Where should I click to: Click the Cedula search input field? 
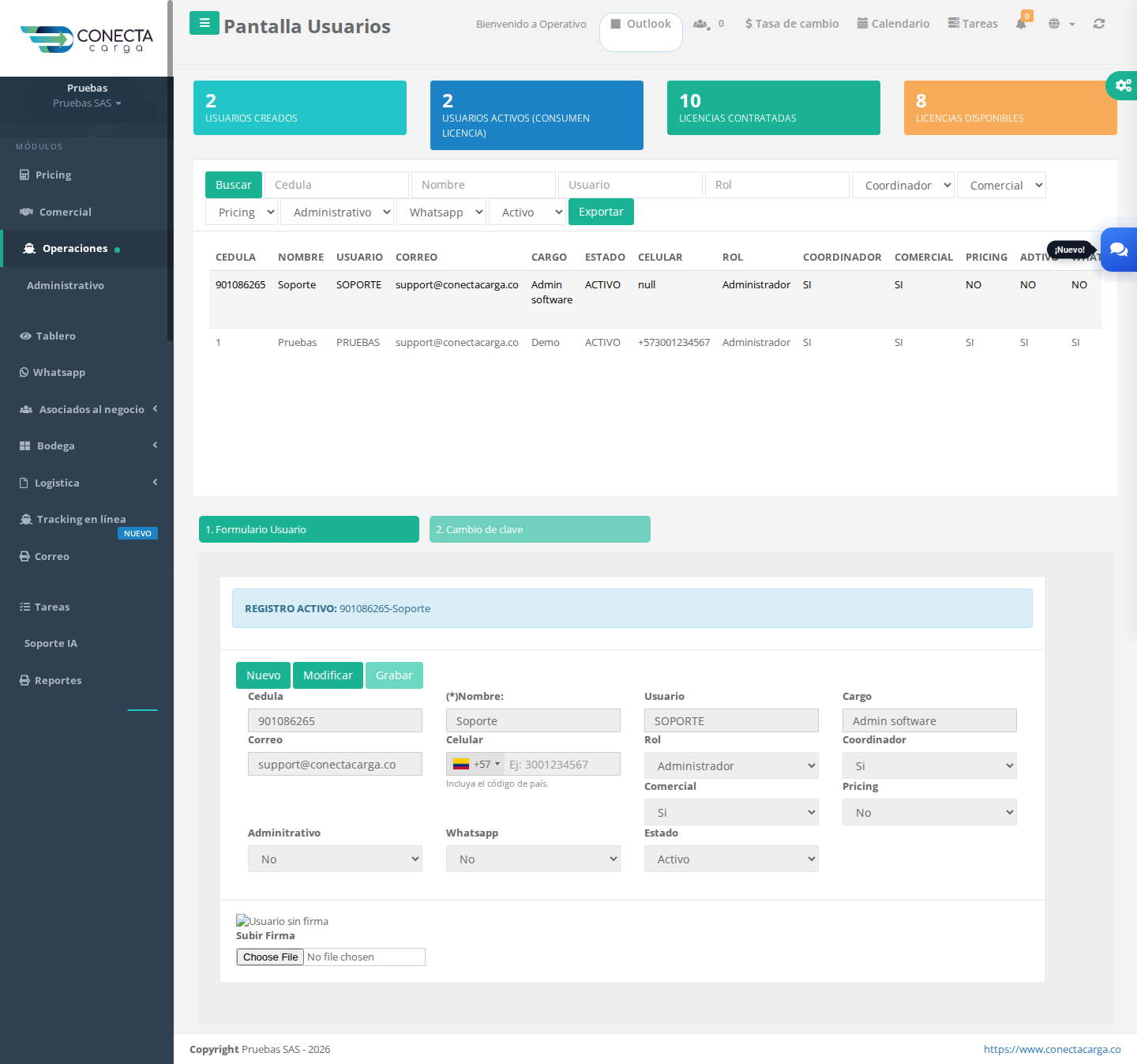[x=336, y=185]
